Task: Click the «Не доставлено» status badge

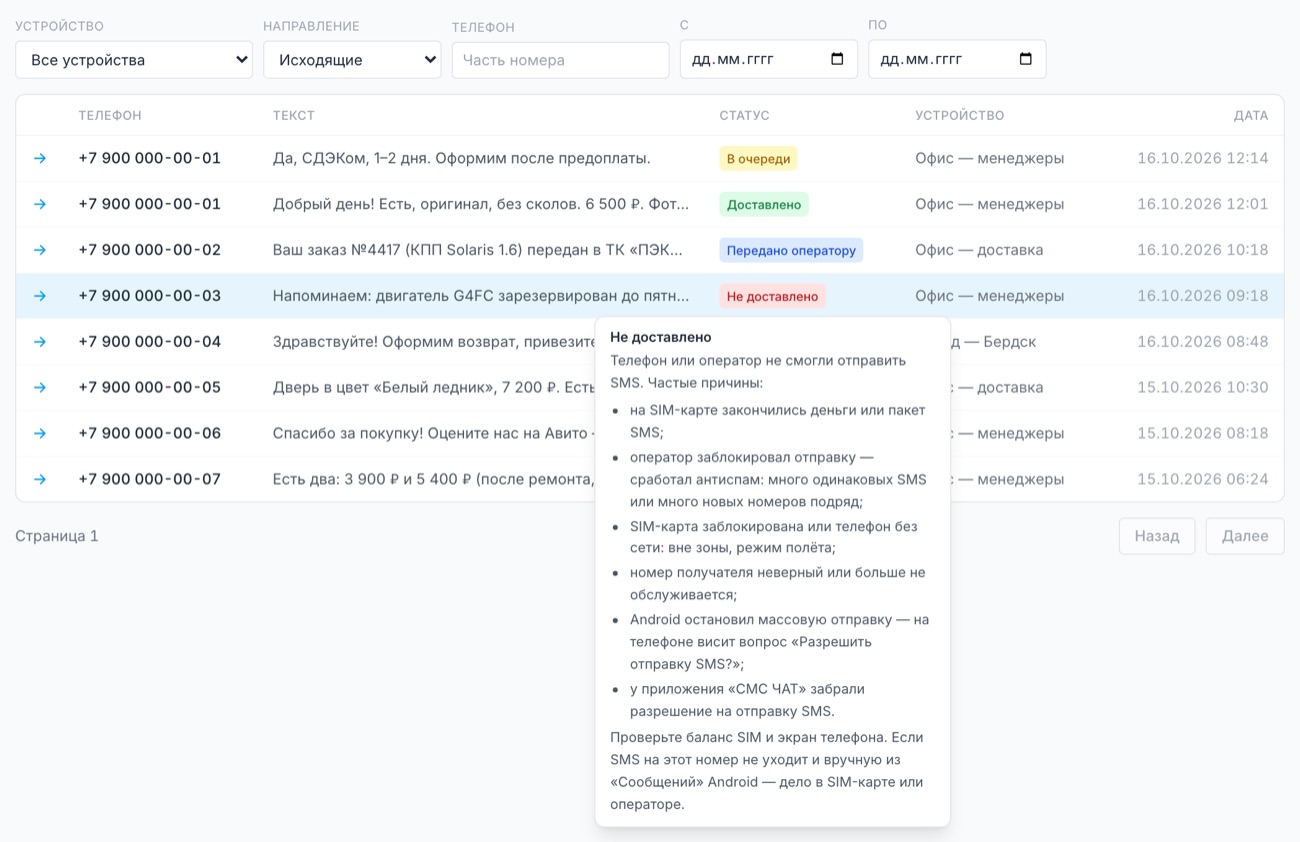Action: click(x=772, y=297)
